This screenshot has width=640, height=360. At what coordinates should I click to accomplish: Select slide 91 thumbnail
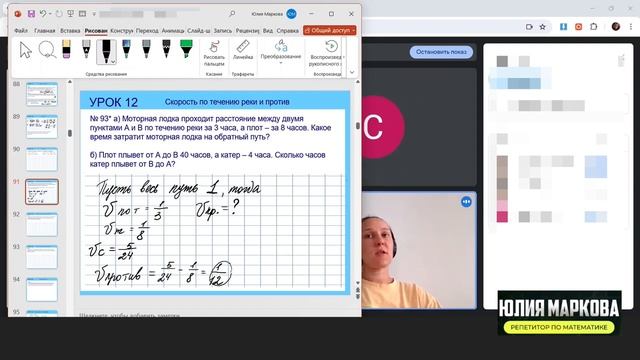click(x=42, y=192)
